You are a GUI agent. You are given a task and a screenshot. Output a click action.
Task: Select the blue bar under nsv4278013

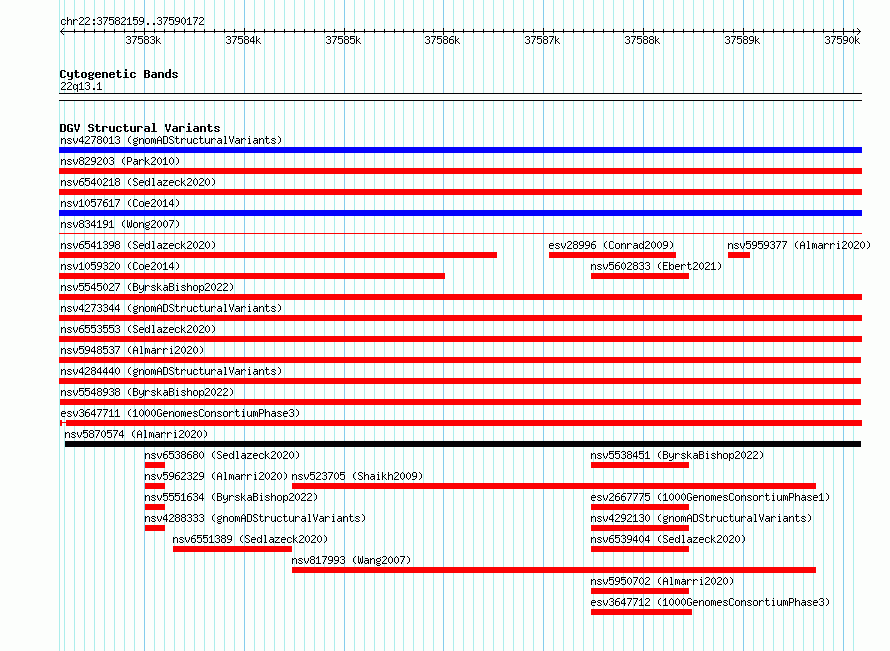(x=460, y=150)
